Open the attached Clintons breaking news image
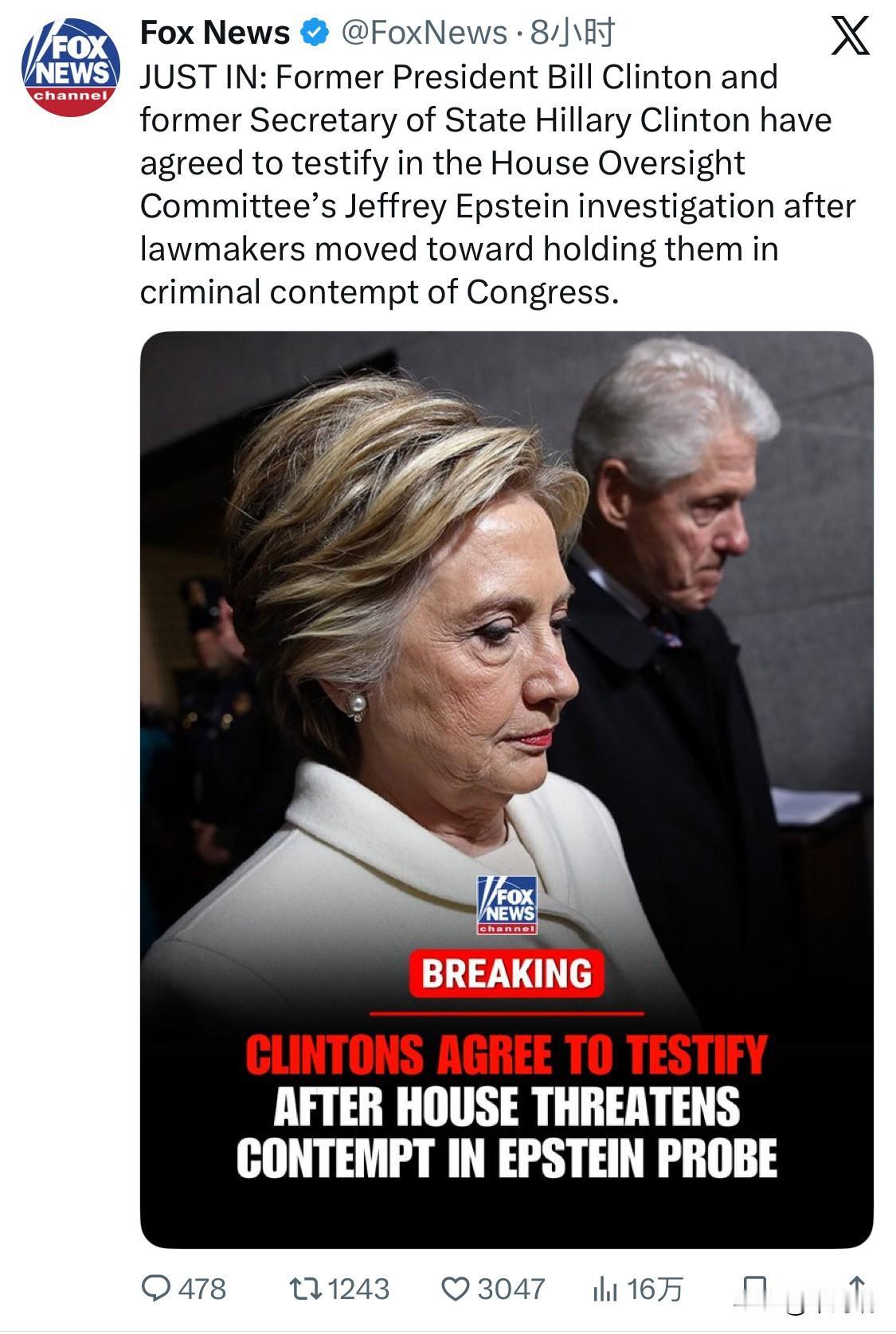 pyautogui.click(x=507, y=789)
